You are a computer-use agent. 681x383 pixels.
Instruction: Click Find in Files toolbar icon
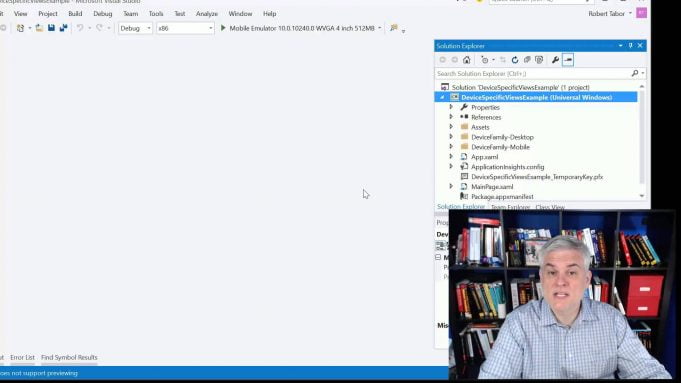394,28
